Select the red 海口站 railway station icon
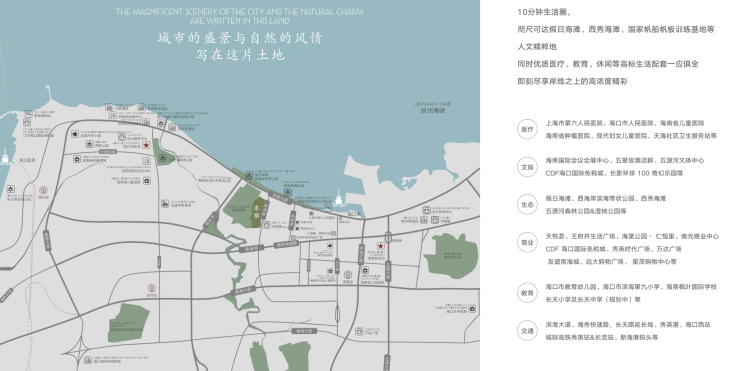 point(43,190)
